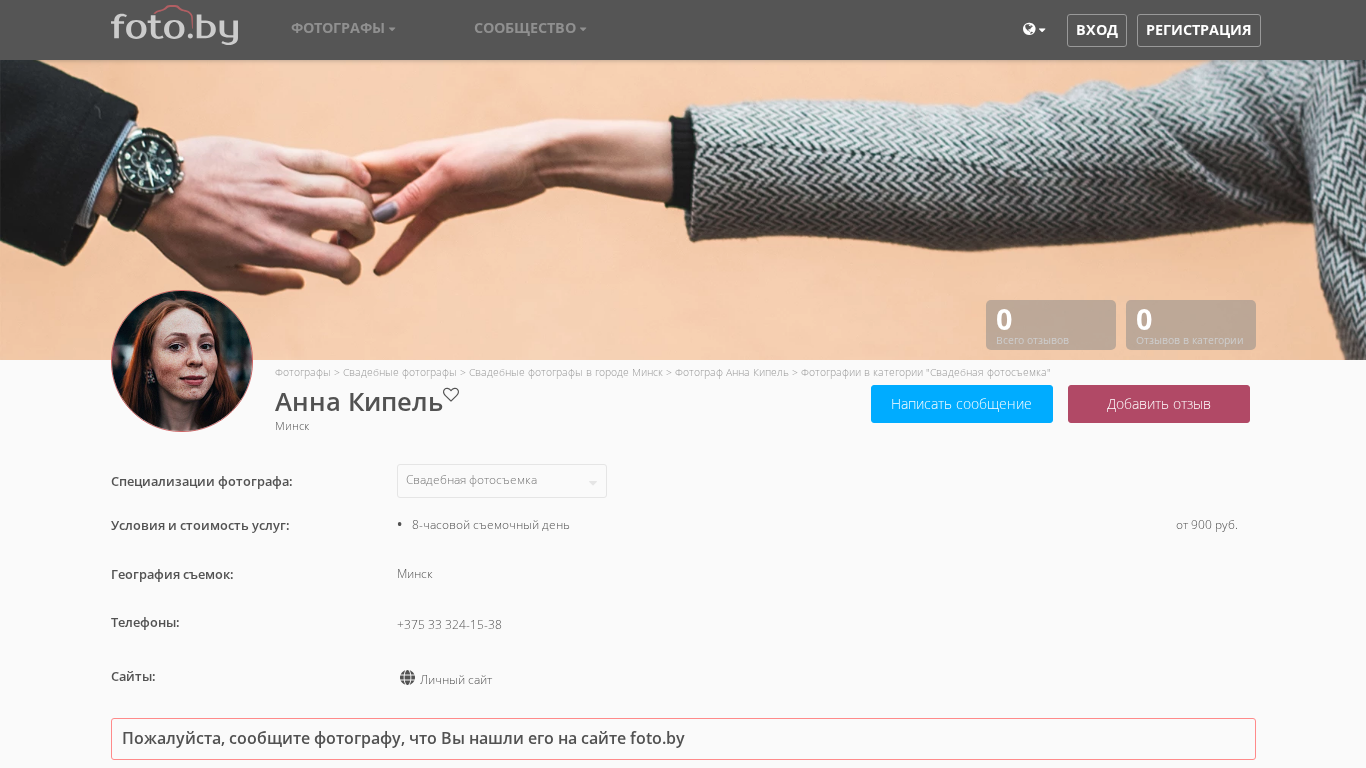Open the globe language selector
This screenshot has width=1366, height=768.
click(x=1034, y=30)
